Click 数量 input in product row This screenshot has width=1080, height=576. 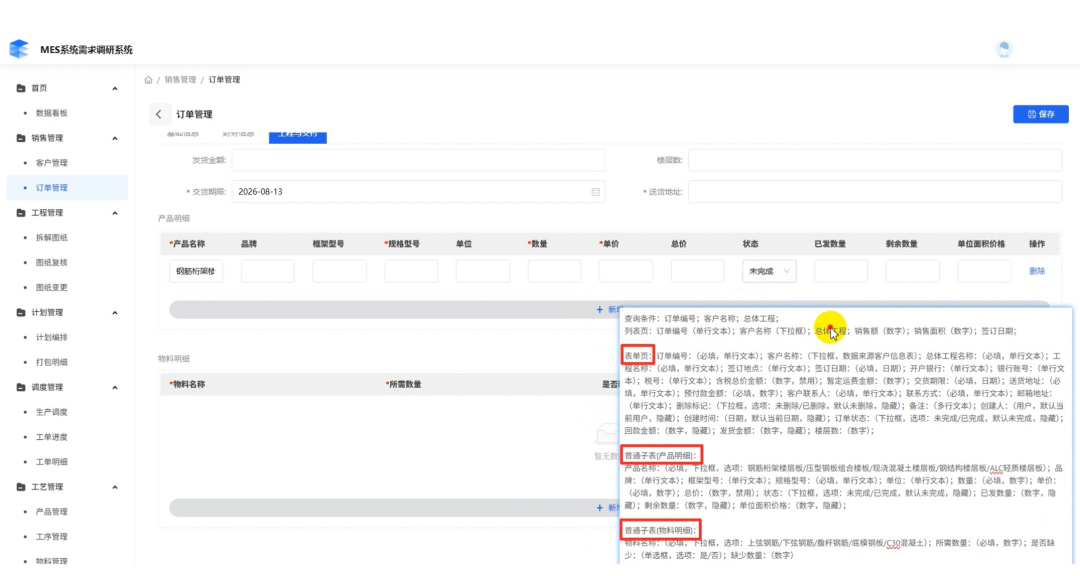click(554, 271)
